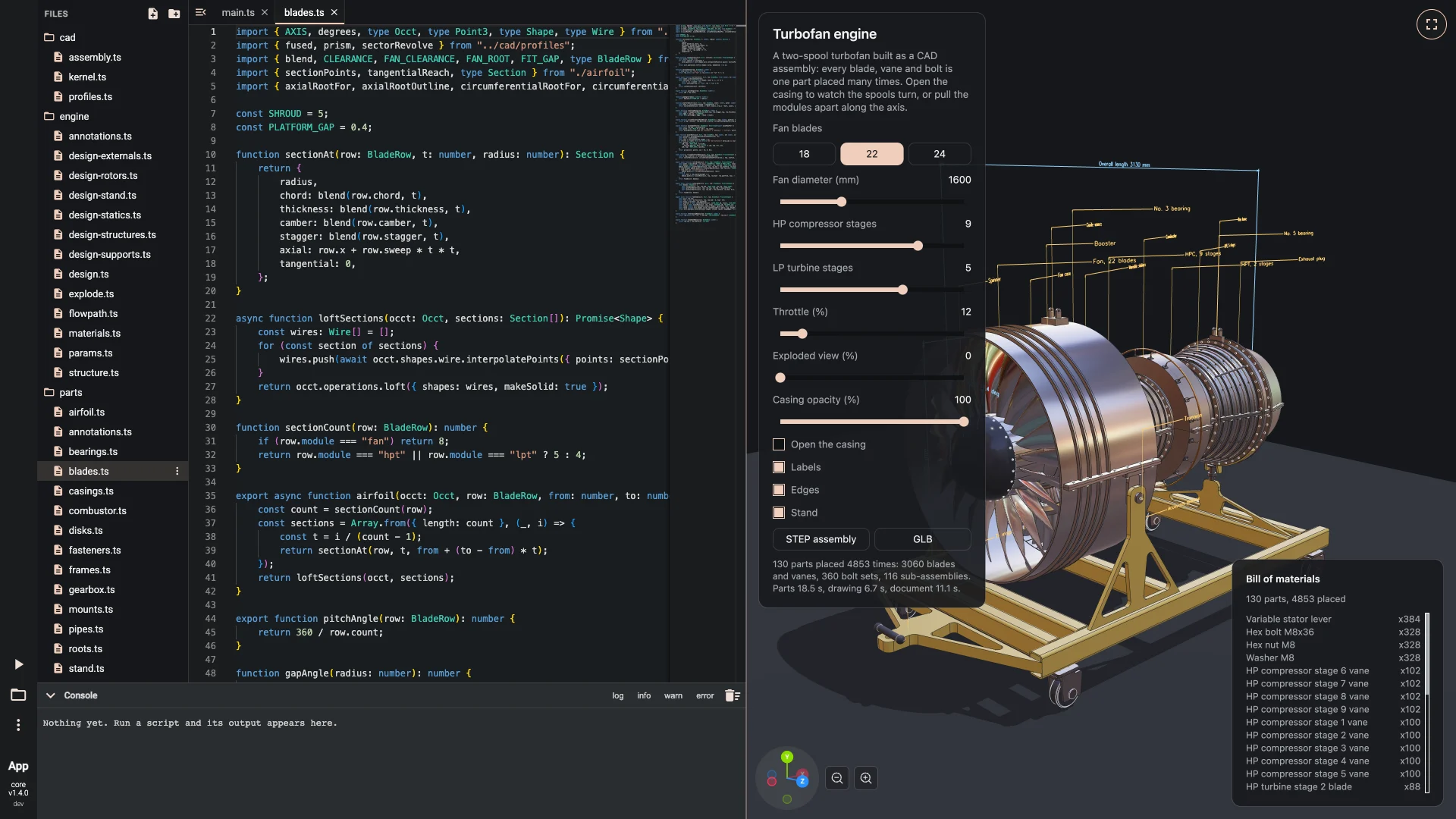1456x819 pixels.
Task: Collapse the cad folder
Action: 49,37
